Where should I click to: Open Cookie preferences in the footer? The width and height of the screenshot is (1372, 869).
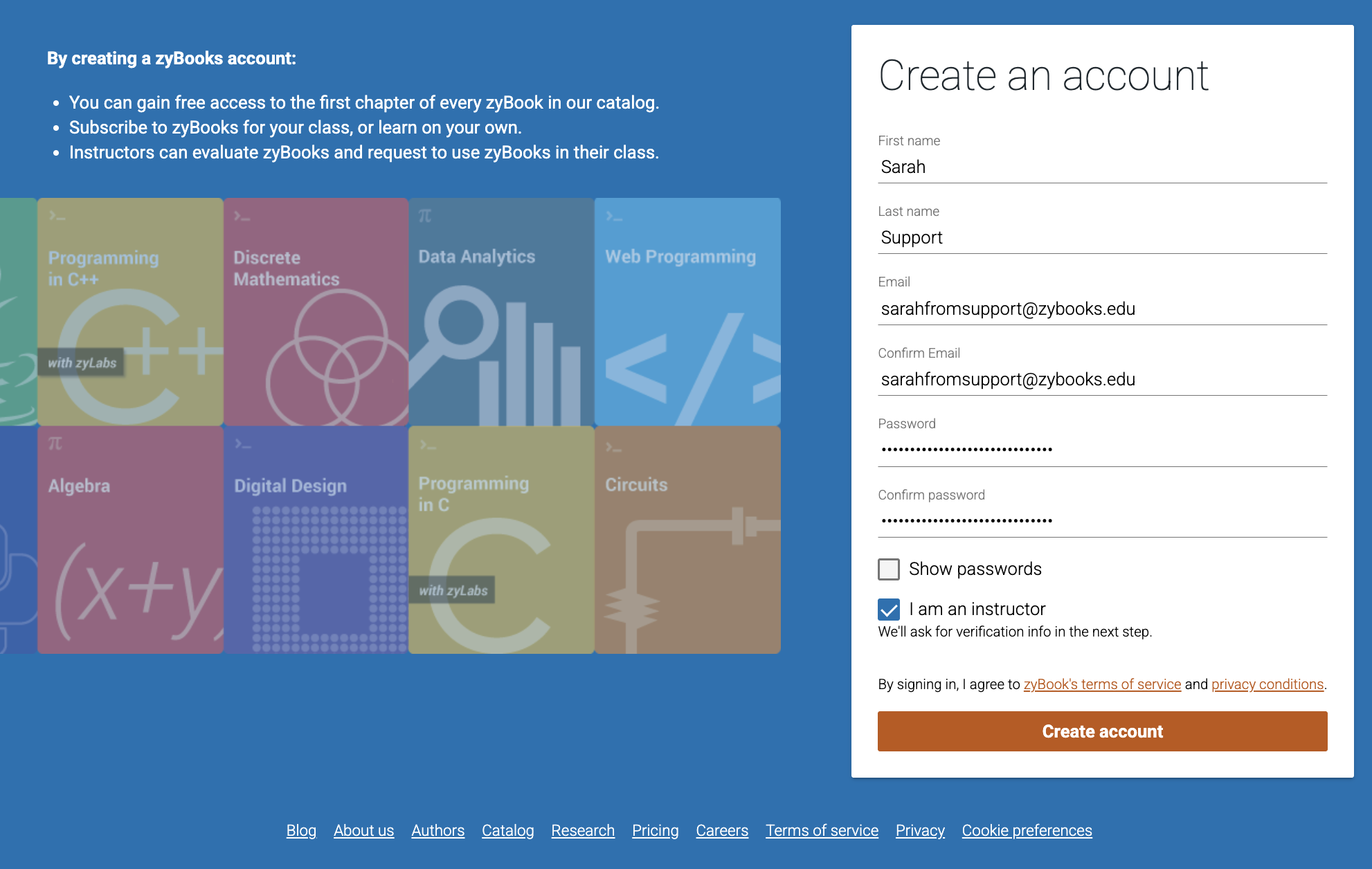[x=1027, y=830]
